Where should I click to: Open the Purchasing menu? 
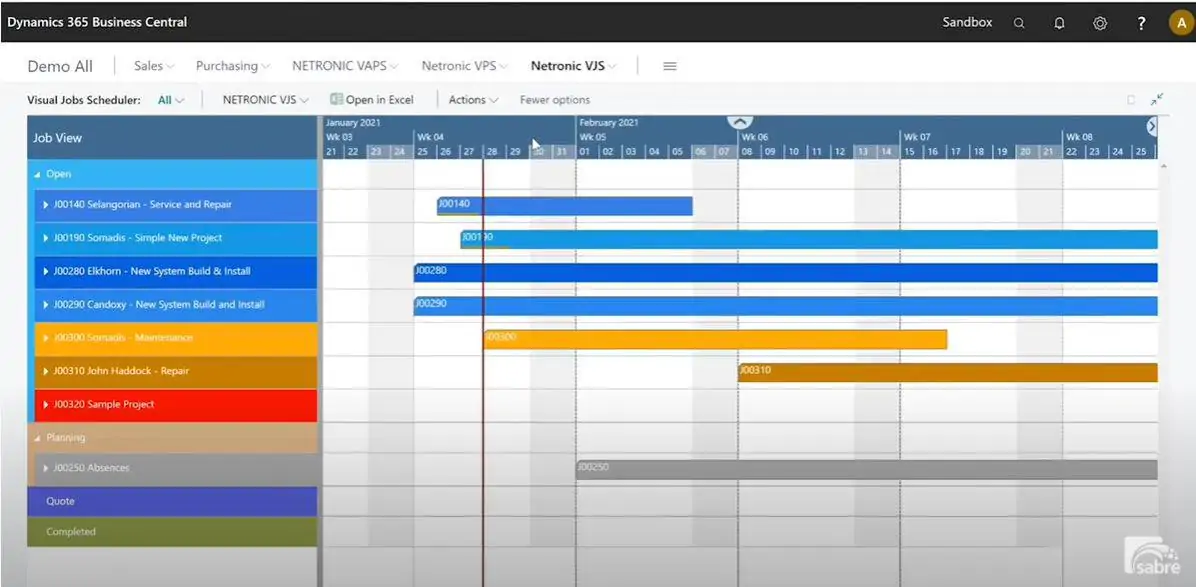pyautogui.click(x=233, y=66)
